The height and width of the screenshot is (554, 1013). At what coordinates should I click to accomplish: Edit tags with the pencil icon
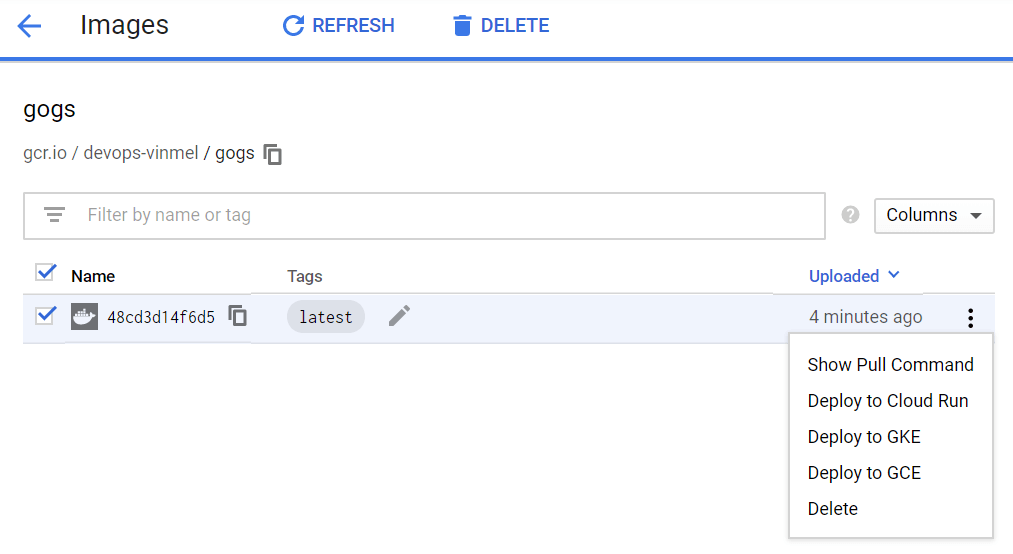pos(399,317)
